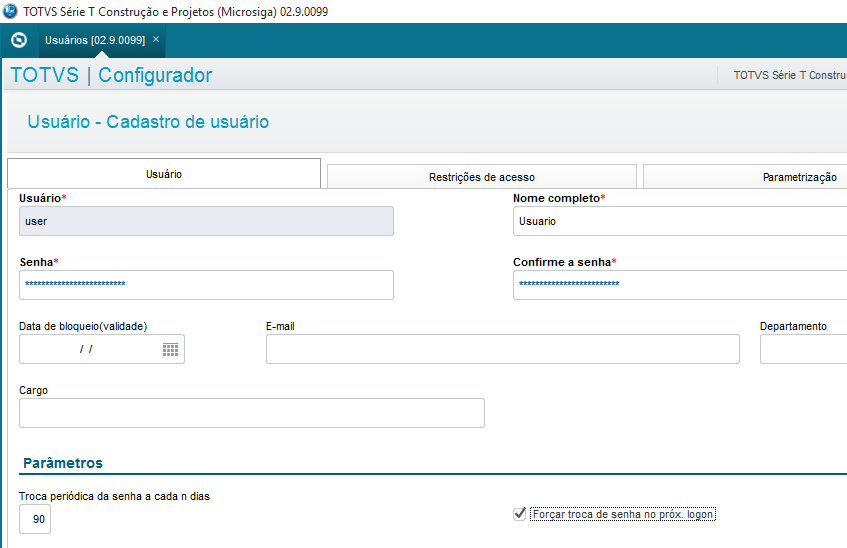The width and height of the screenshot is (847, 548).
Task: Open the calendar picker for Data de bloqueio
Action: click(170, 350)
